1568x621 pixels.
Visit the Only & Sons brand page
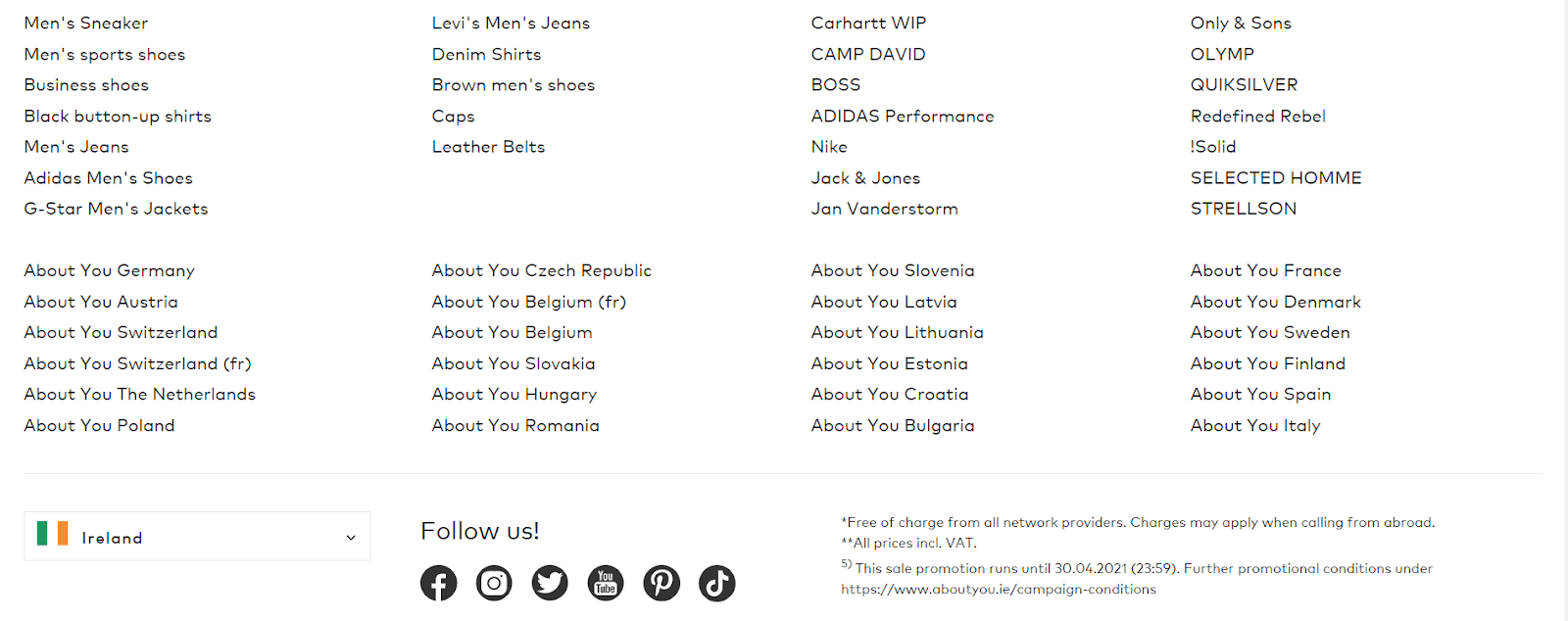click(x=1241, y=23)
